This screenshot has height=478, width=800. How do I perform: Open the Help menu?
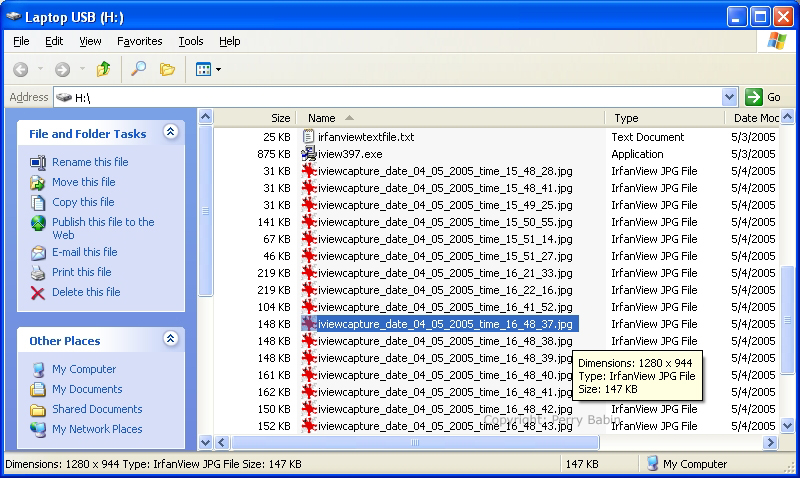click(x=230, y=41)
